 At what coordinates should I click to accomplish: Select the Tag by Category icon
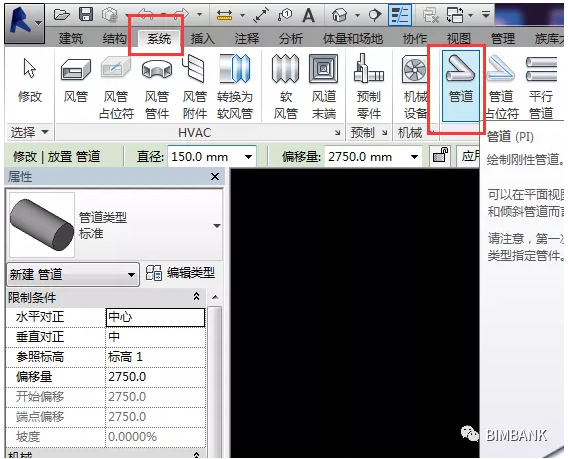(285, 15)
